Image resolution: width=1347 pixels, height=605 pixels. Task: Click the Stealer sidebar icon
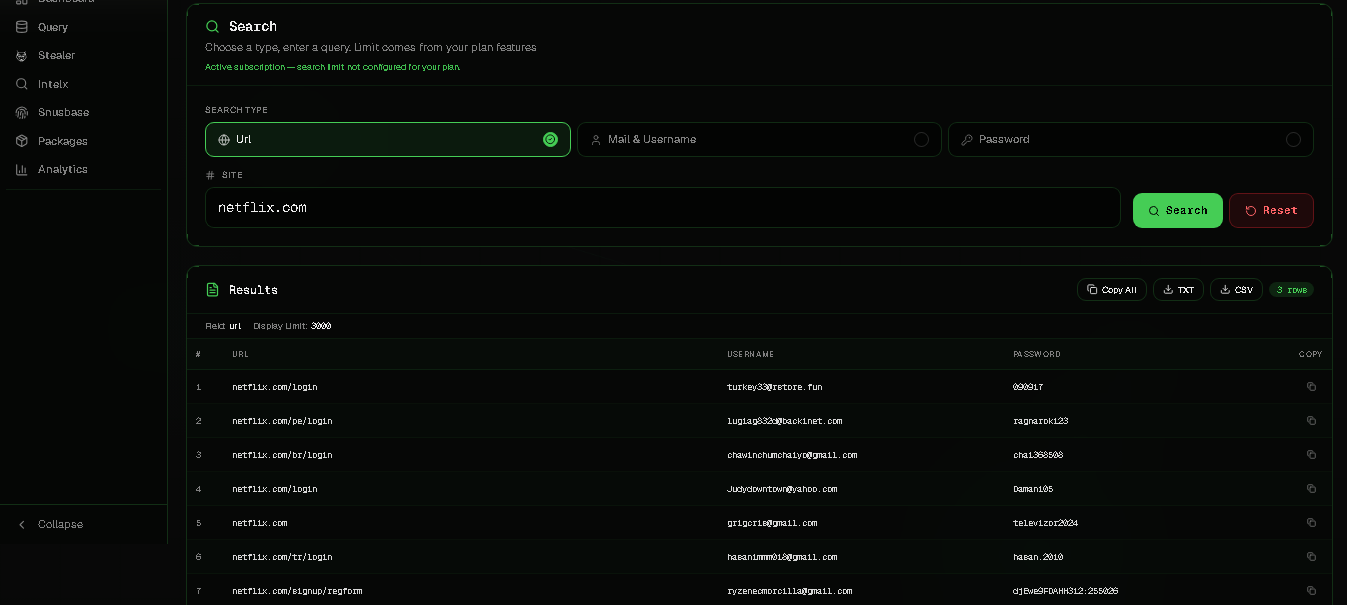(x=22, y=55)
